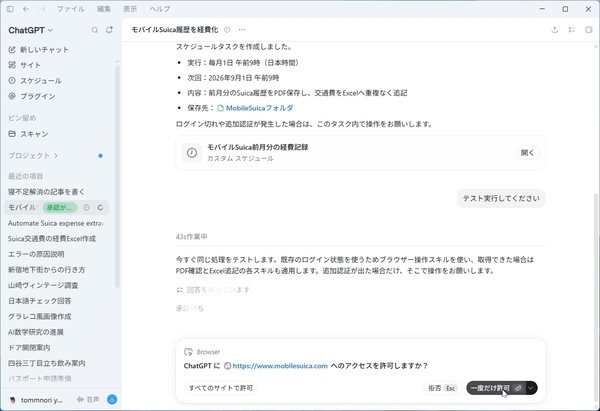Image resolution: width=600 pixels, height=411 pixels.
Task: Open chat 新宿地下街からの行き方
Action: [x=46, y=270]
